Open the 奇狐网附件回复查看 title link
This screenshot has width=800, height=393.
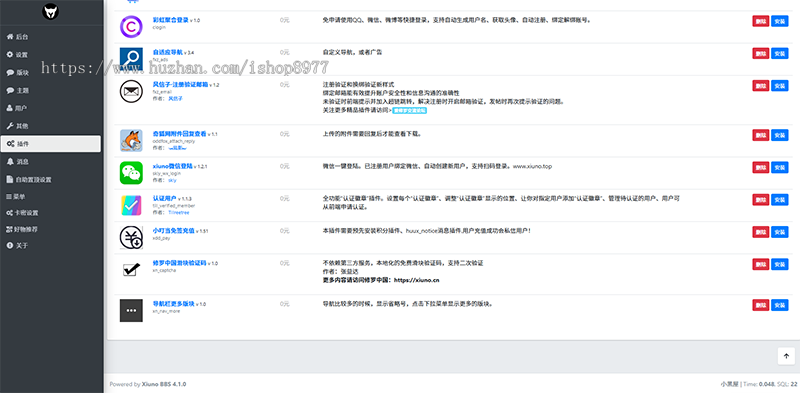point(179,134)
